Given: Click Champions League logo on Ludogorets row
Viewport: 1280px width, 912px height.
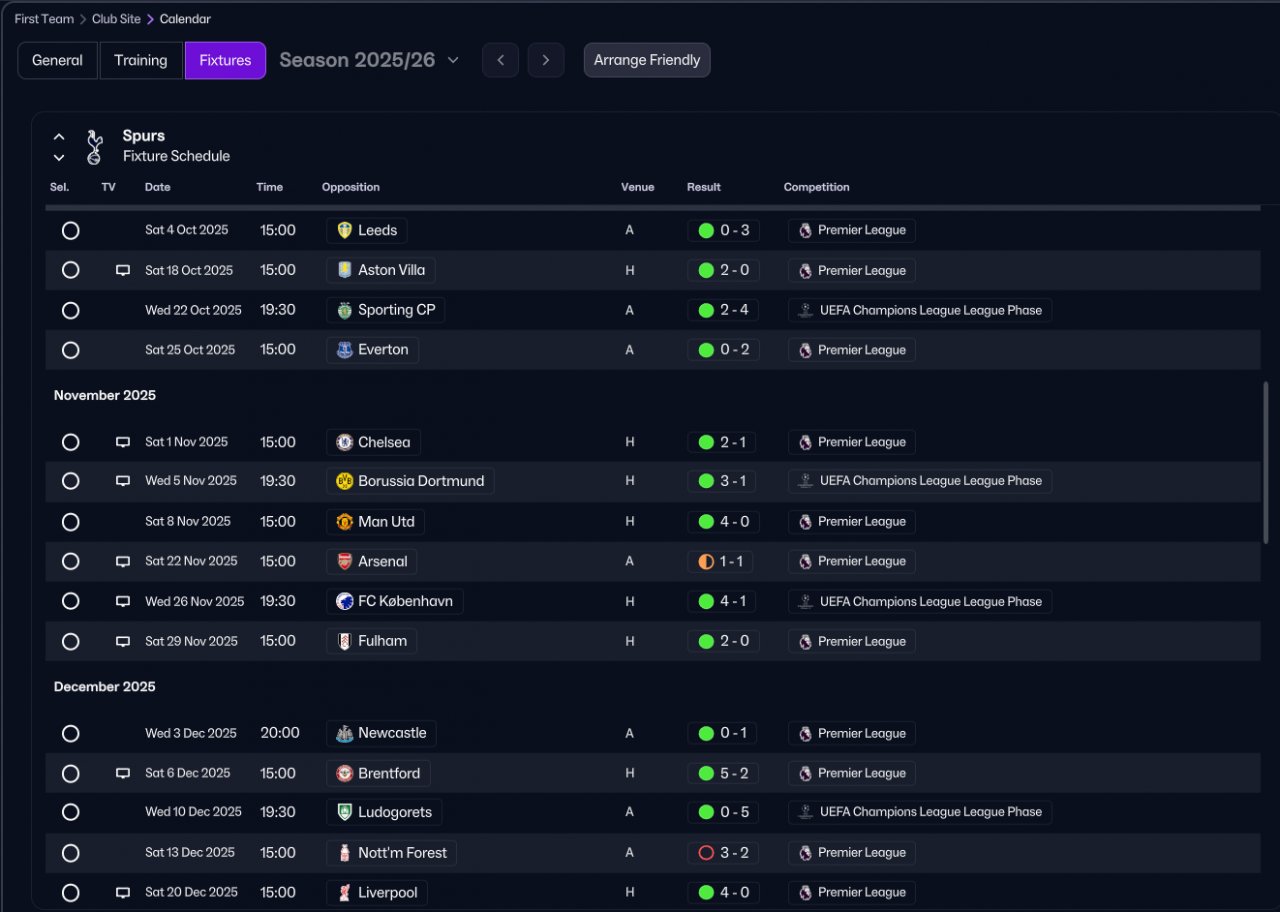Looking at the screenshot, I should (x=805, y=812).
